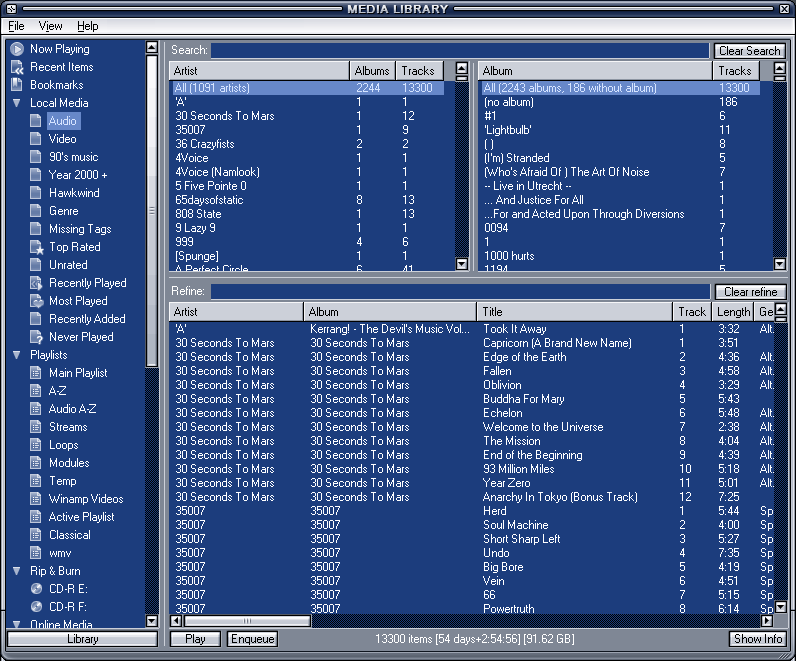Select artist '808 State' in artist list
Screen dimensions: 796x661
click(x=307, y=214)
